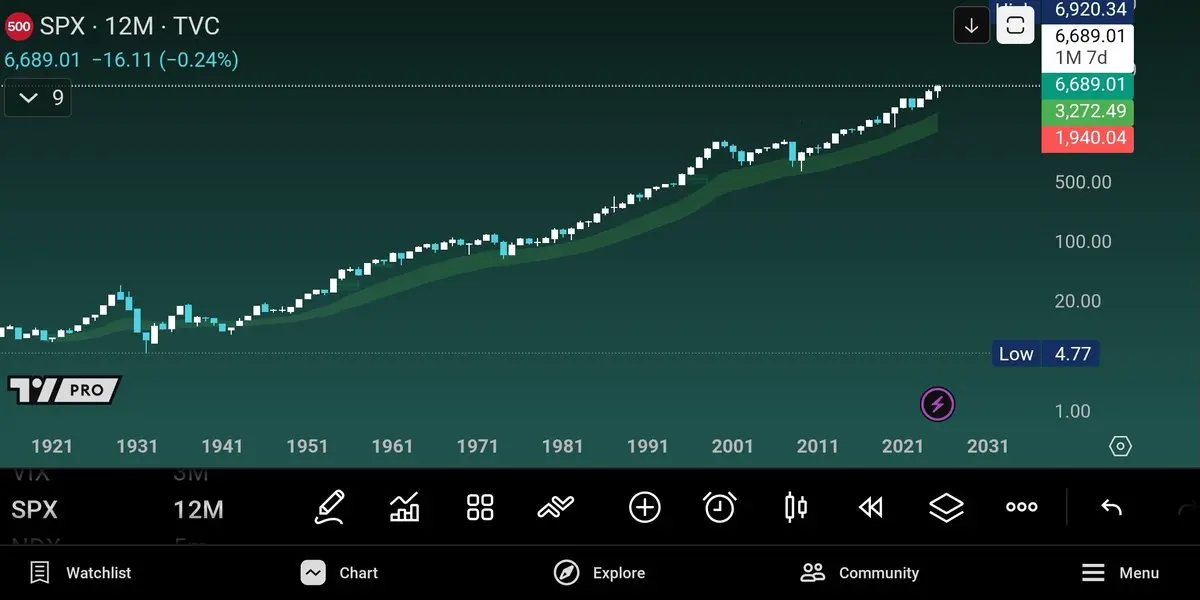Tap the add plus circle icon
Image resolution: width=1200 pixels, height=600 pixels.
[x=644, y=508]
